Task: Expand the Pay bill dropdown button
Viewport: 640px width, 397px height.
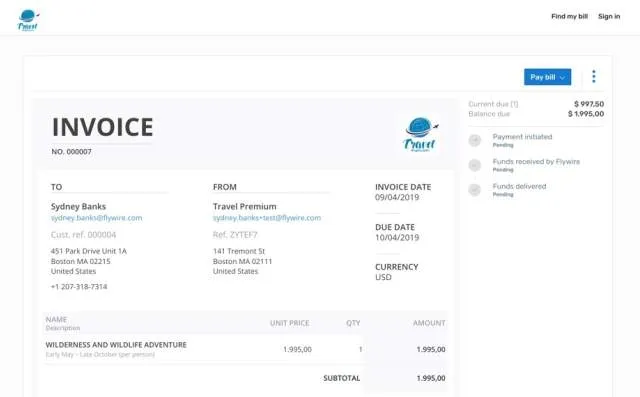Action: [x=547, y=77]
